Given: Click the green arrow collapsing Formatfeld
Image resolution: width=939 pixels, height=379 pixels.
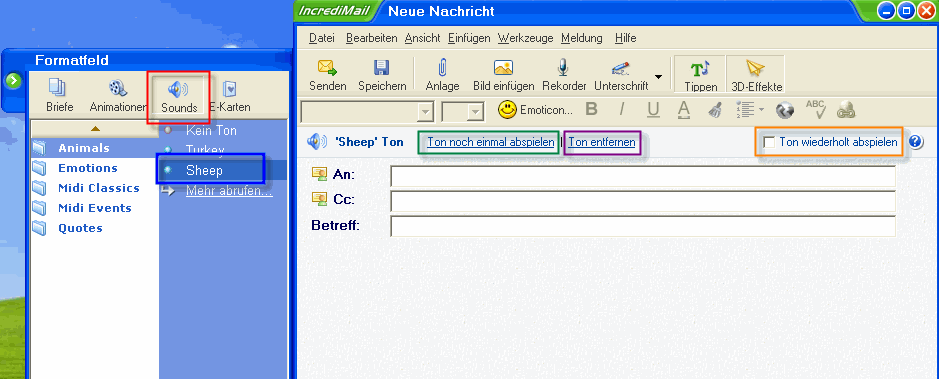Looking at the screenshot, I should tap(13, 81).
